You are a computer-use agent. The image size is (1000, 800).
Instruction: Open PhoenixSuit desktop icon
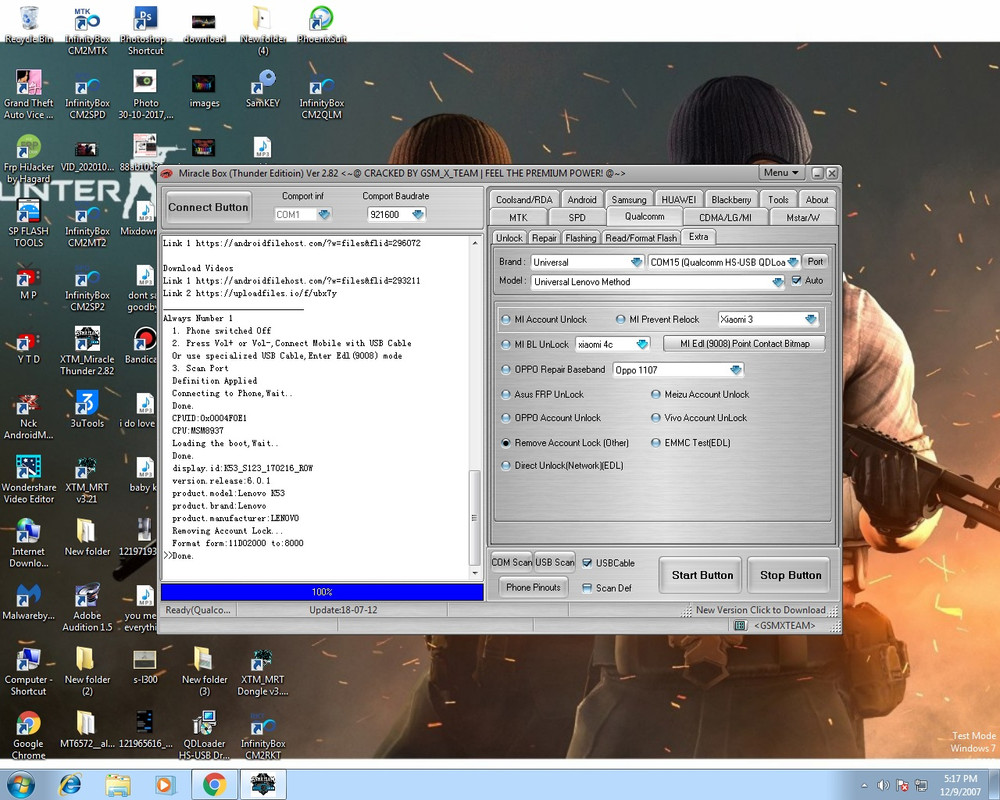(321, 26)
